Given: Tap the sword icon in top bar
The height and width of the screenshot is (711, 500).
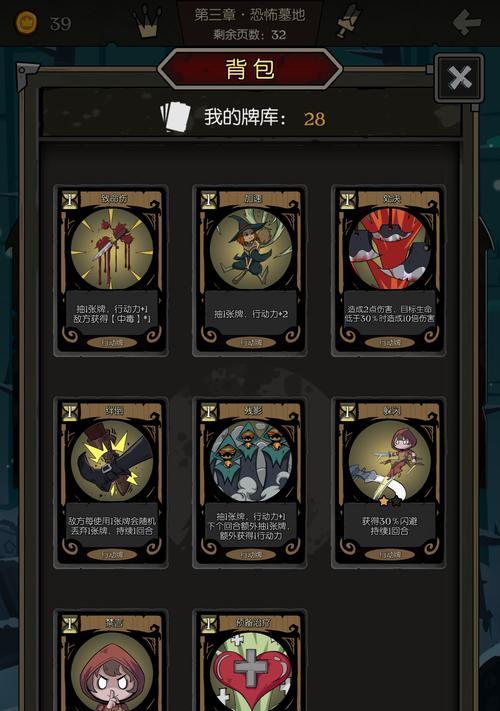Looking at the screenshot, I should click(348, 22).
